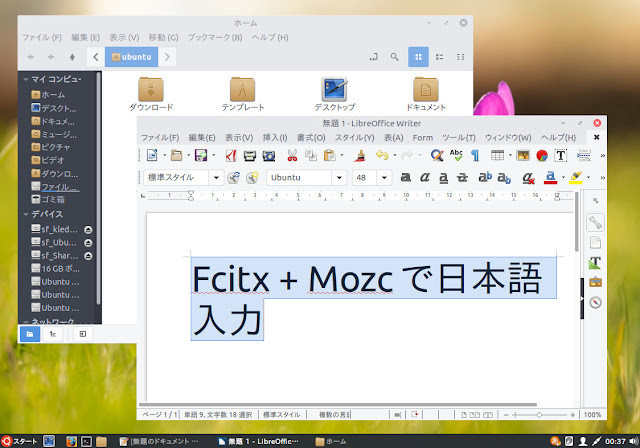
Task: Open sidebar Gallery icon
Action: tap(595, 282)
